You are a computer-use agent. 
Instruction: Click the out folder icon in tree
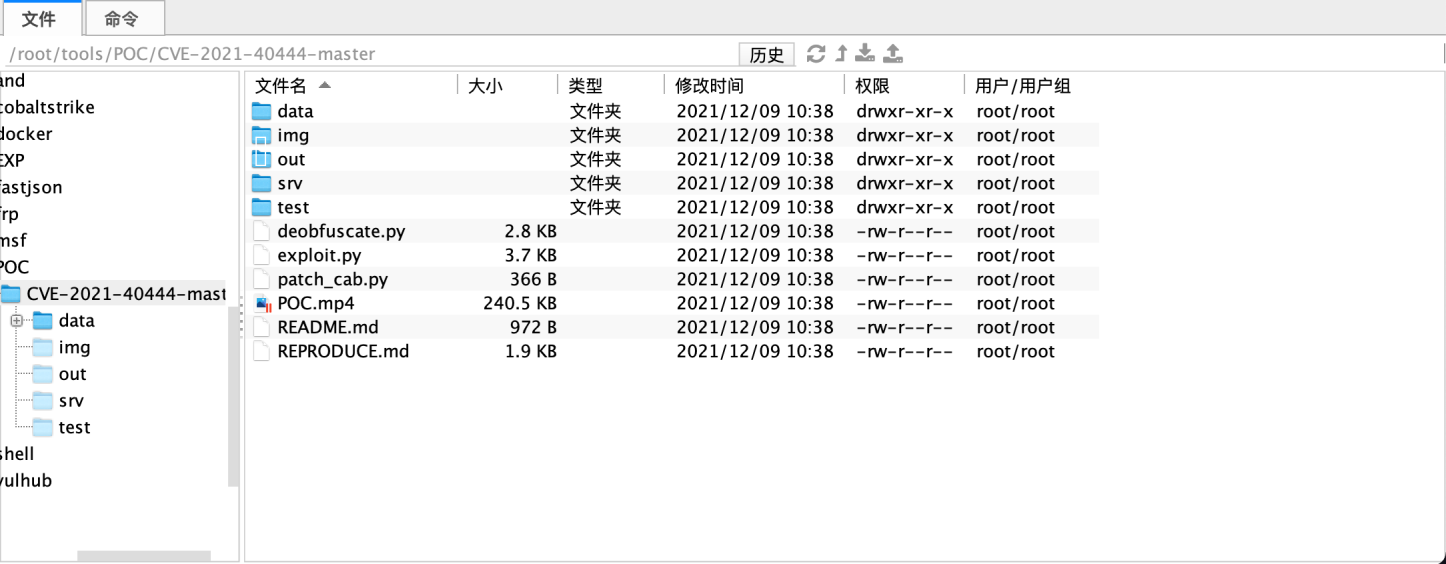coord(42,374)
